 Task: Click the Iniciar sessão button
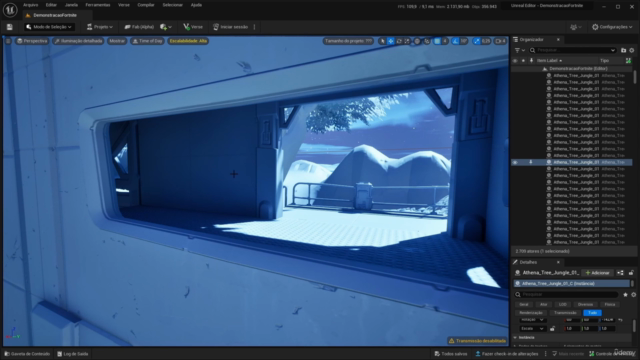pyautogui.click(x=230, y=27)
